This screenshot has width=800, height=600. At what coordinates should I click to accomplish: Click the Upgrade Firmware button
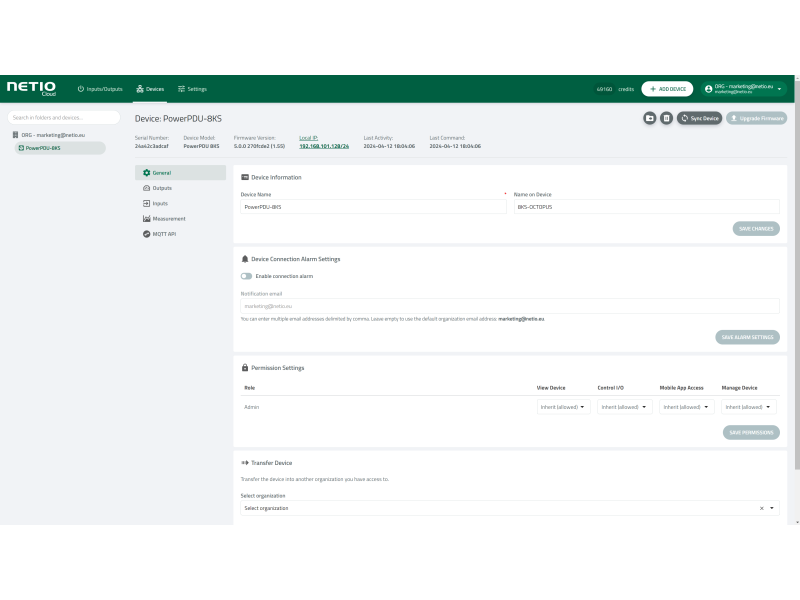756,118
